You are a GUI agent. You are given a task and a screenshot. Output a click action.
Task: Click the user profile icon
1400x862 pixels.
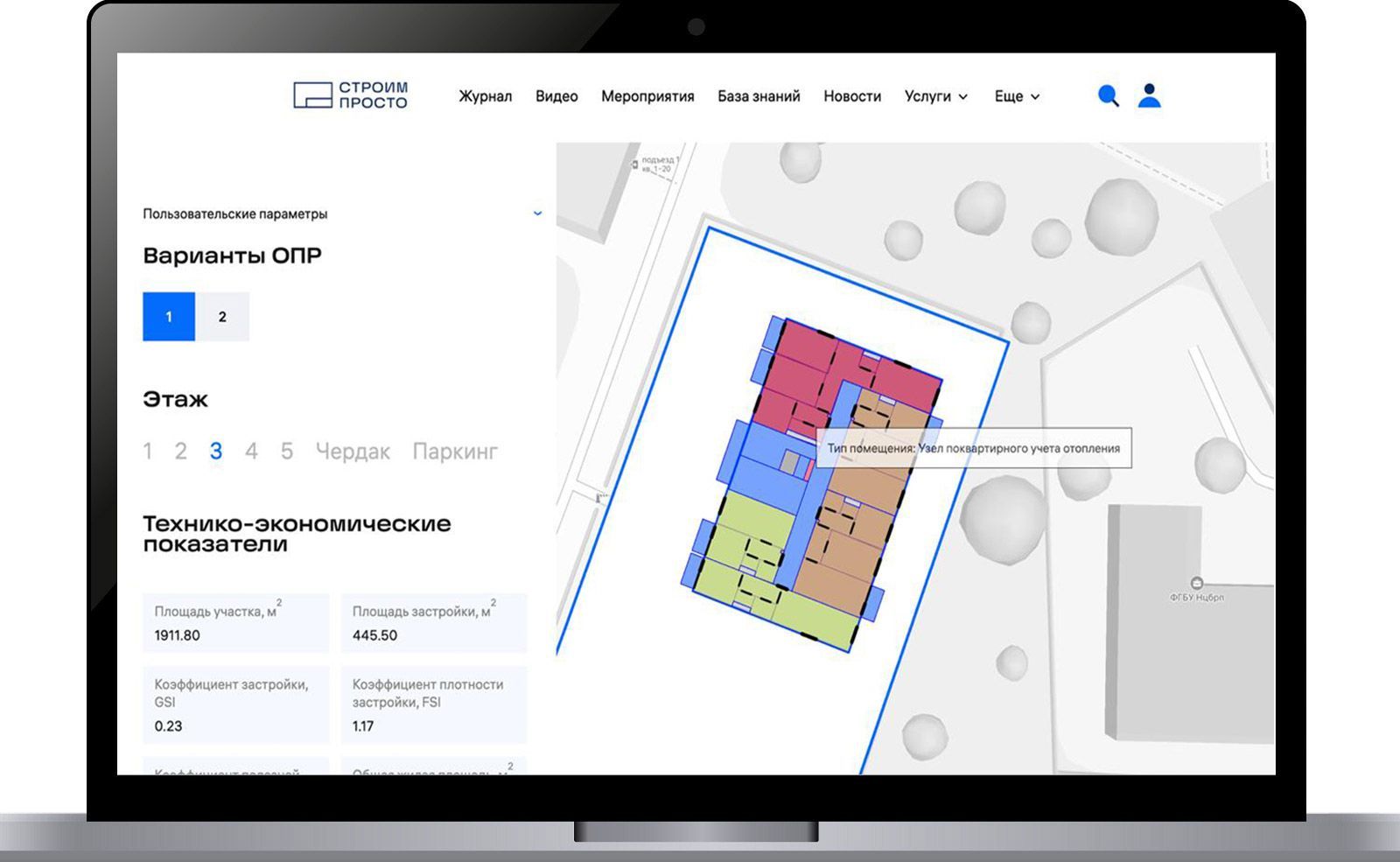click(1149, 95)
